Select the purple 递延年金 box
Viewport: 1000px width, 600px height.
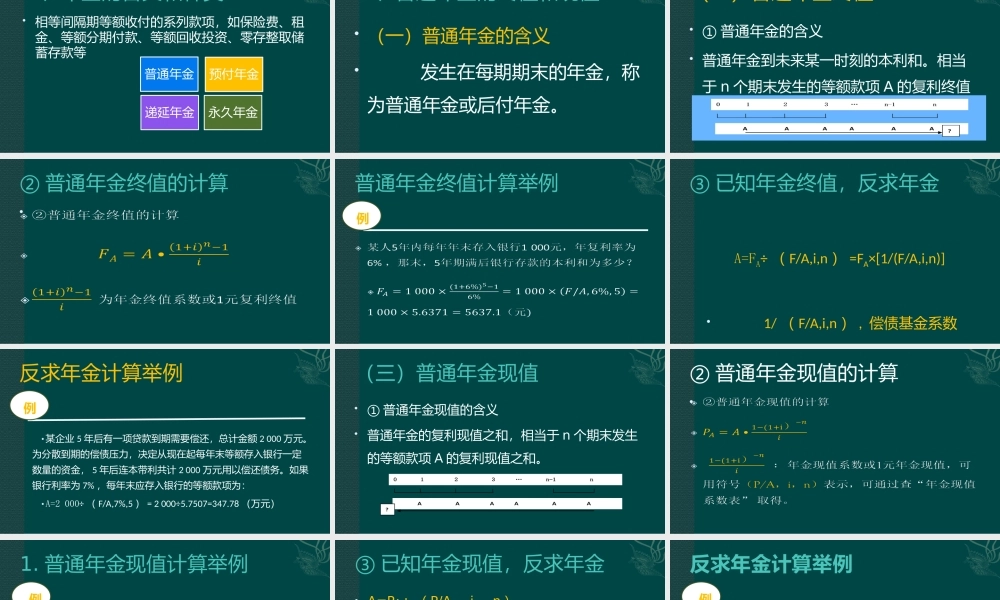(x=168, y=112)
